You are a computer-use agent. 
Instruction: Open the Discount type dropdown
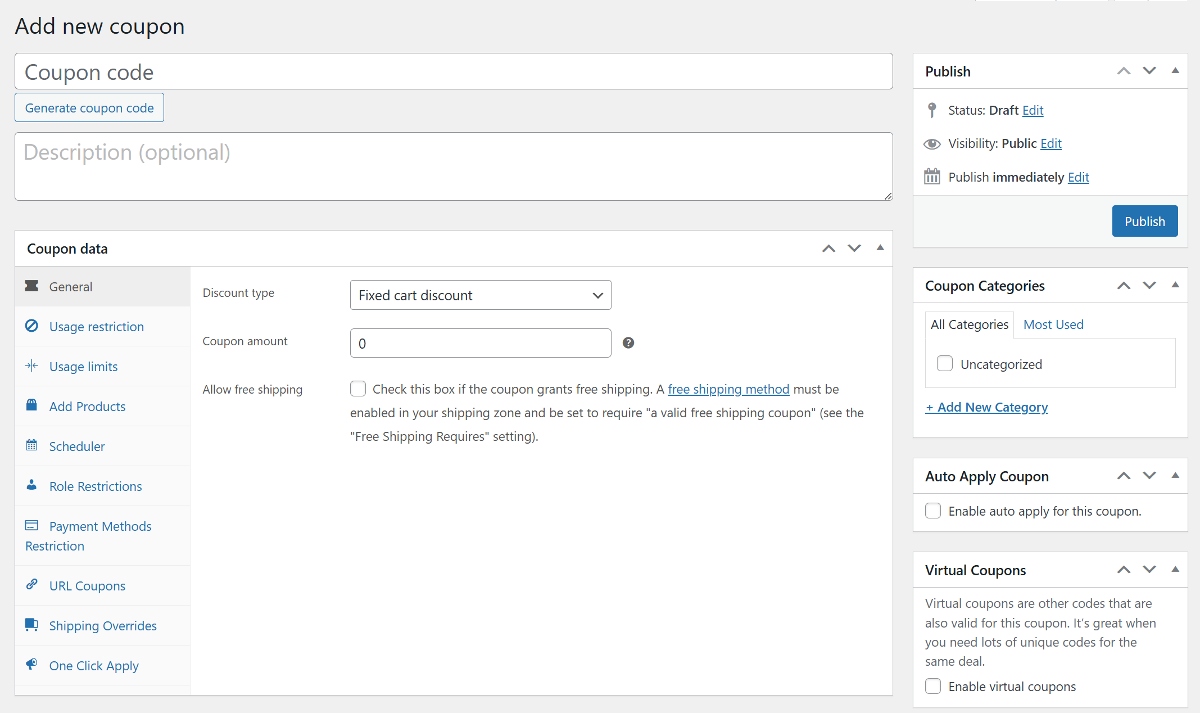[x=480, y=295]
